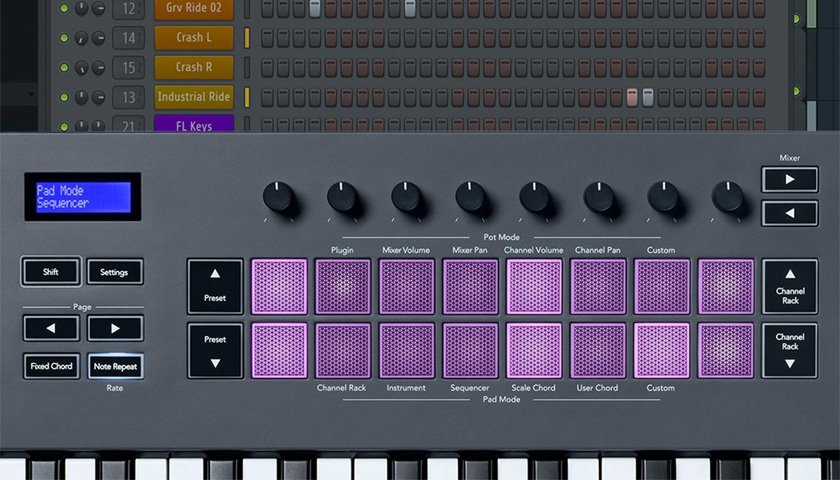Click the pot knob above Channel Pan label
This screenshot has width=840, height=480.
[599, 197]
